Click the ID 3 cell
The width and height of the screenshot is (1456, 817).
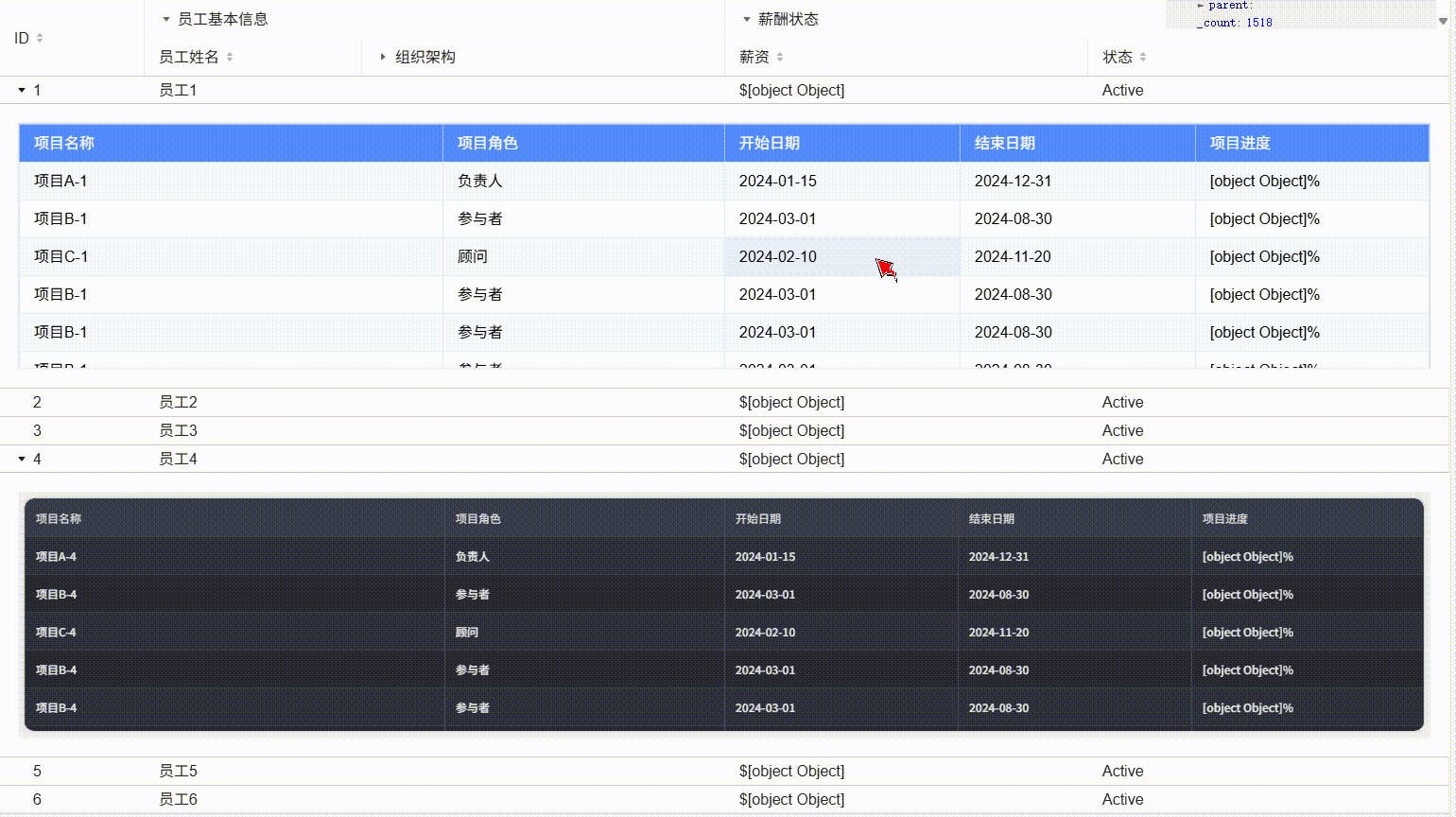coord(72,430)
